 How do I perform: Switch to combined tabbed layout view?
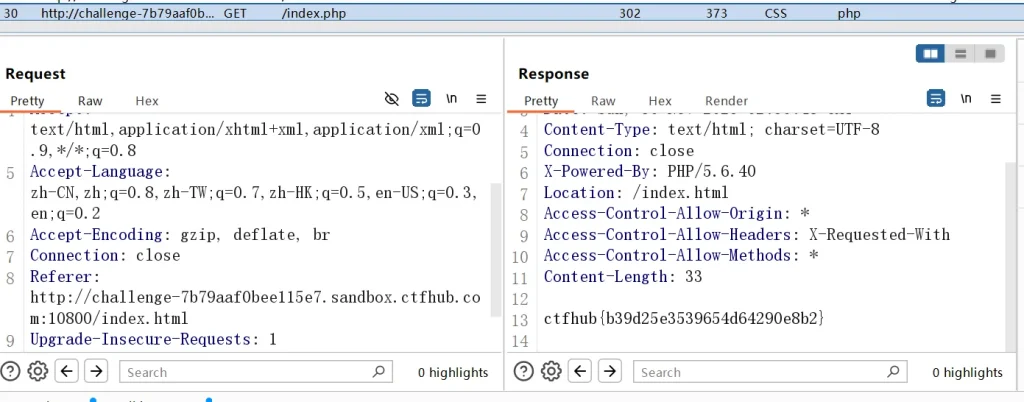(x=990, y=54)
